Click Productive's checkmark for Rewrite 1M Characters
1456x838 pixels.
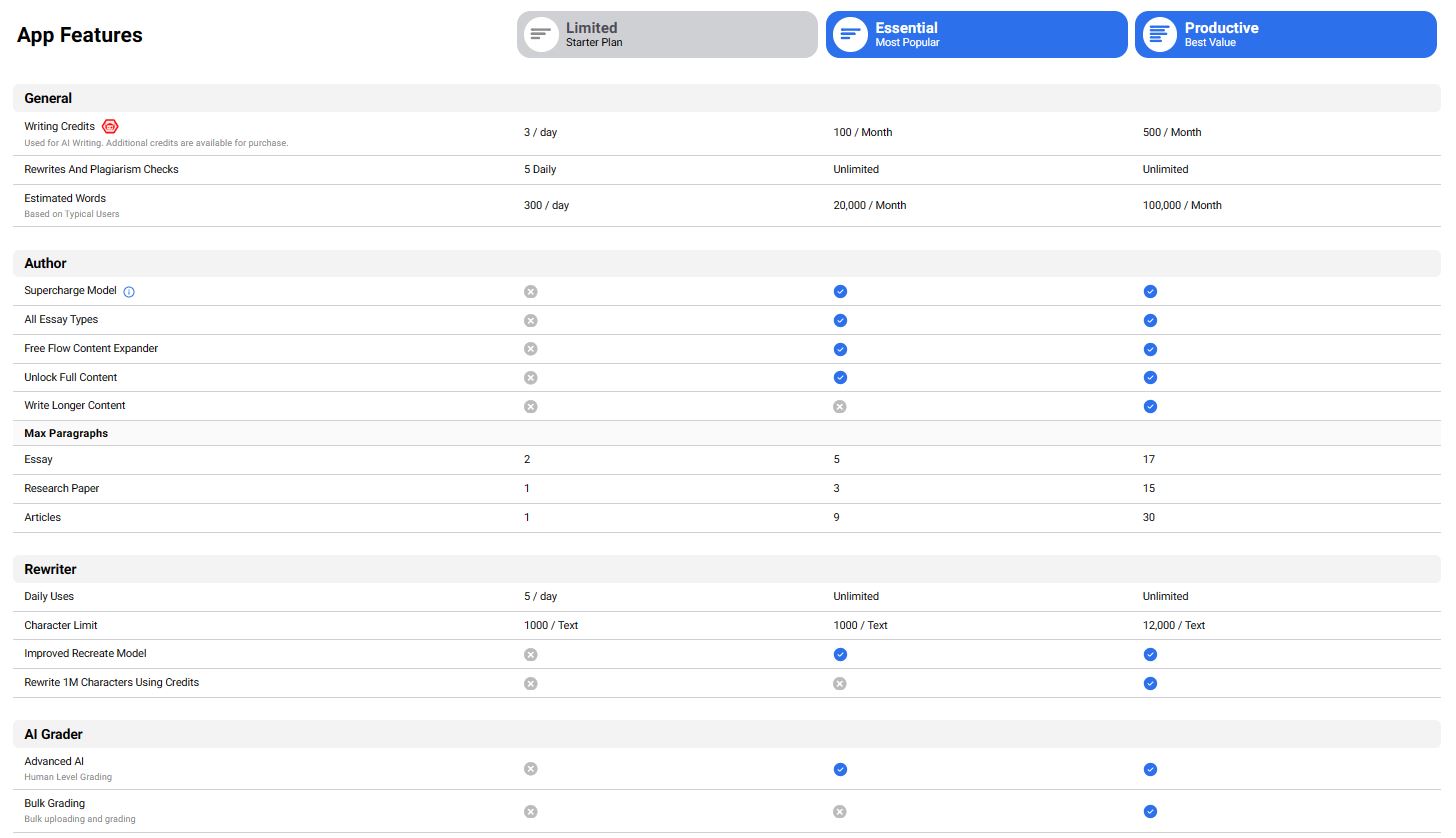coord(1150,683)
